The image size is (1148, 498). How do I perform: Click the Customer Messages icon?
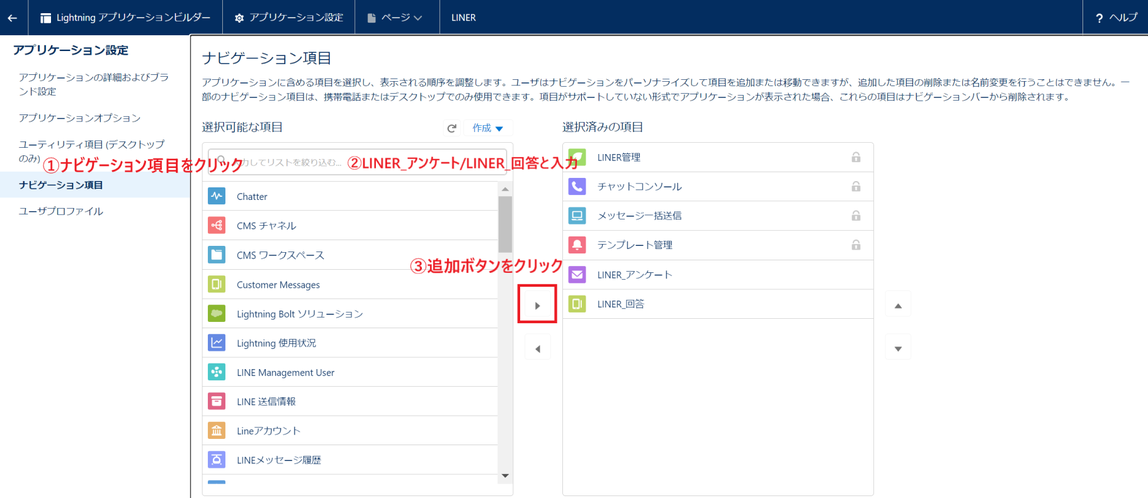tap(217, 284)
